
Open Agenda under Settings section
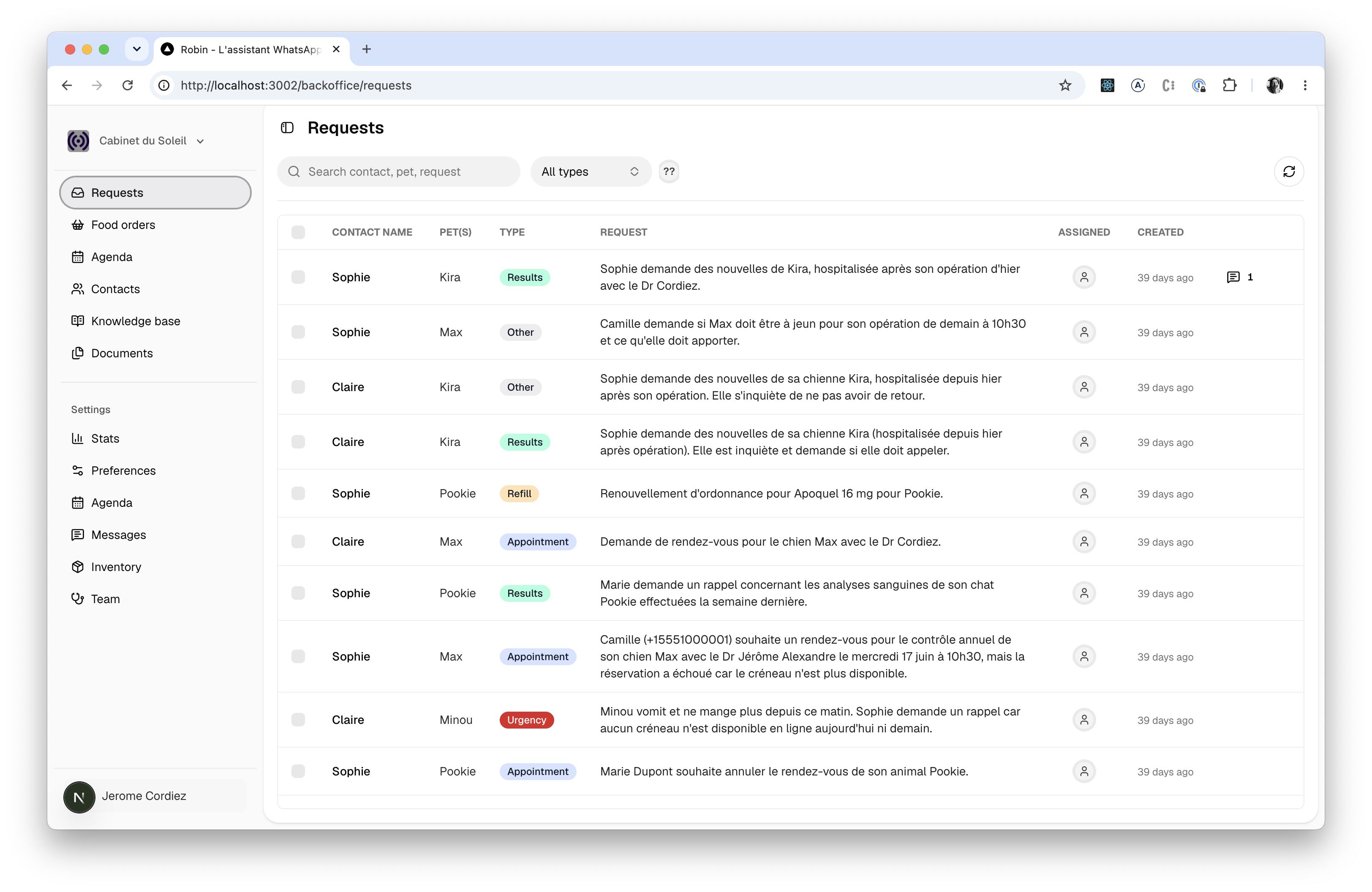coord(155,503)
